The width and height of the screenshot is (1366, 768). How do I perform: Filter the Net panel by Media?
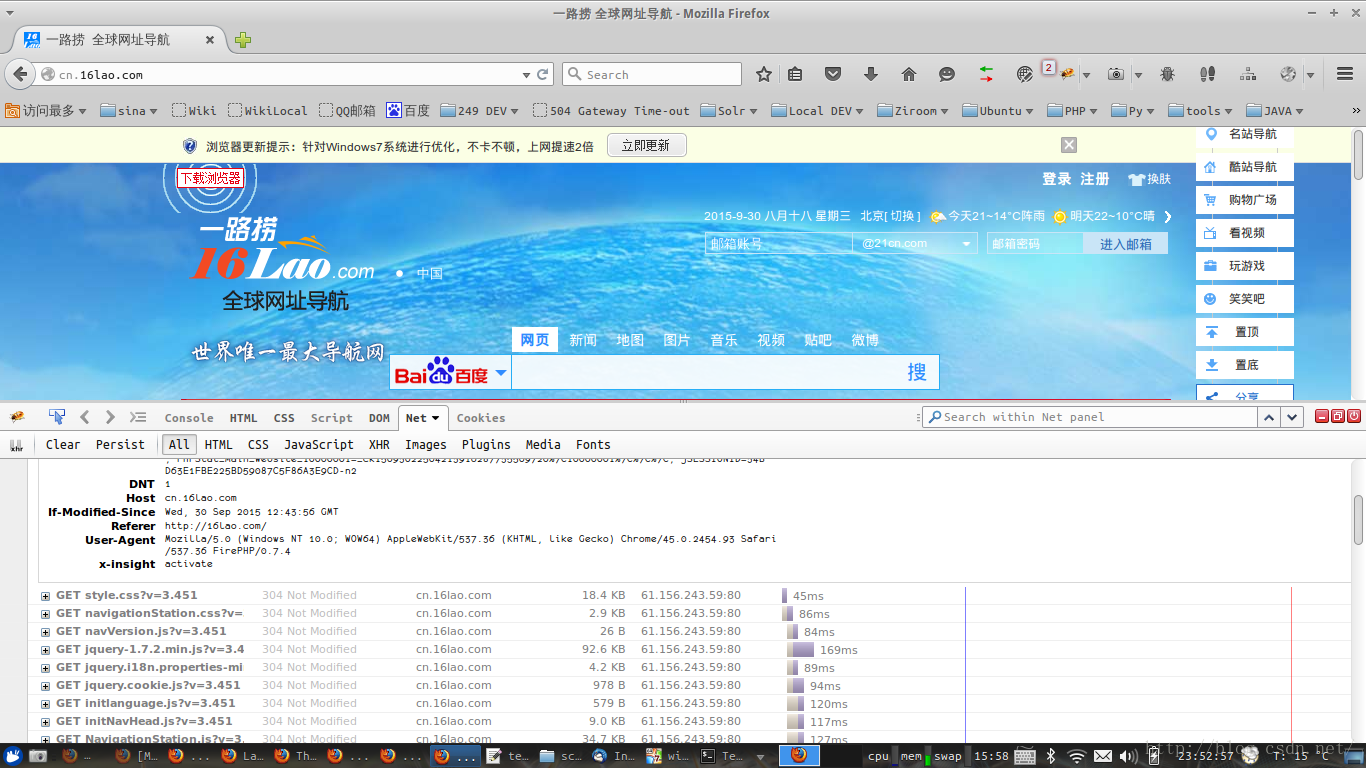(x=543, y=445)
